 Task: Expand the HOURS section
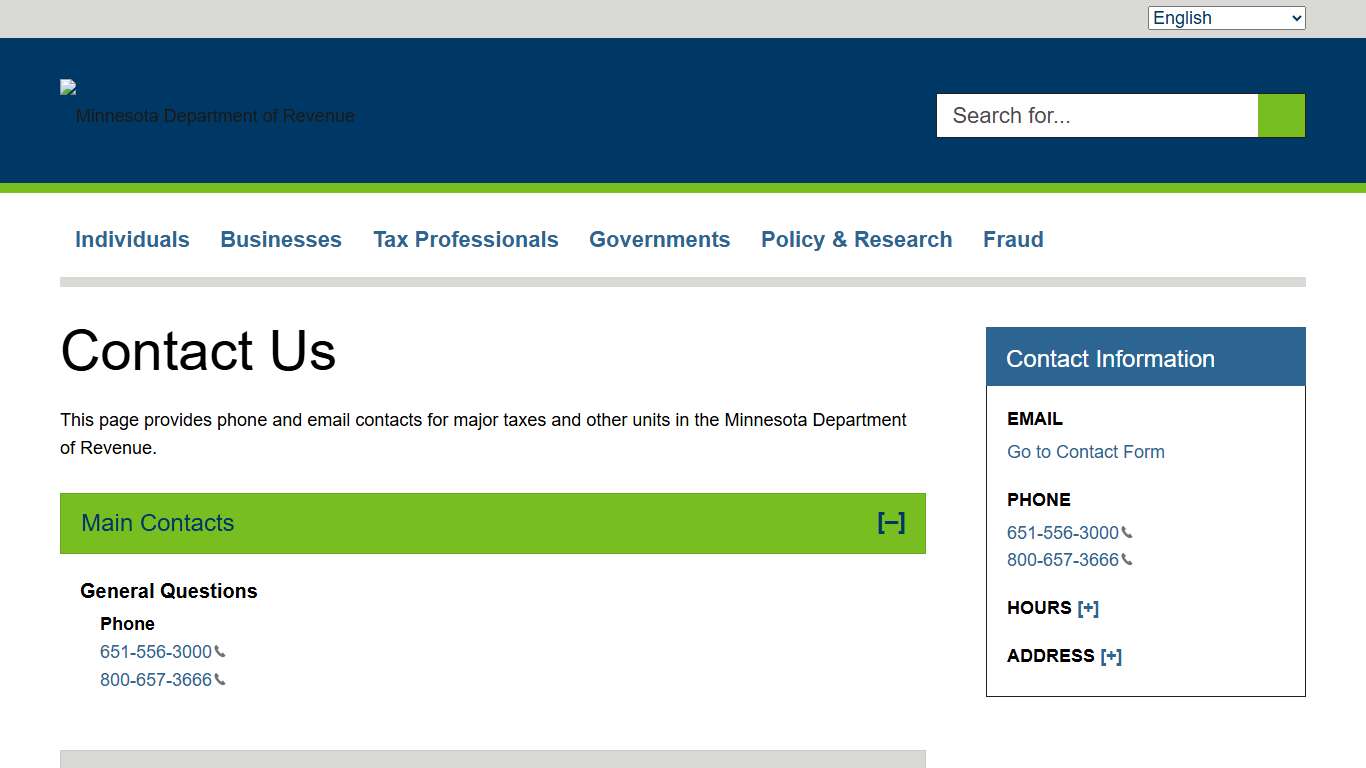[x=1089, y=607]
